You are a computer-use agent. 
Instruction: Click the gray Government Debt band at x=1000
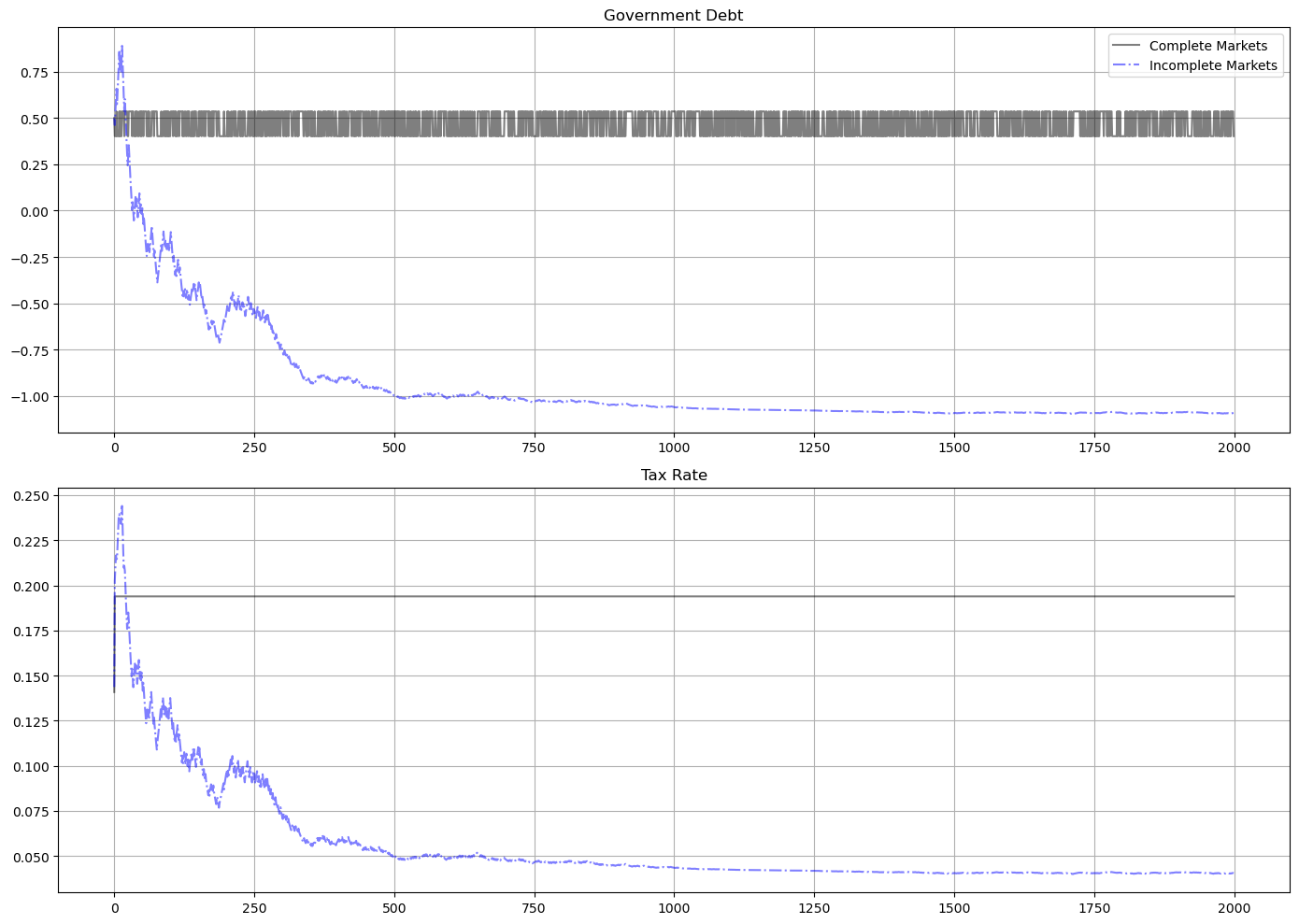pyautogui.click(x=674, y=123)
